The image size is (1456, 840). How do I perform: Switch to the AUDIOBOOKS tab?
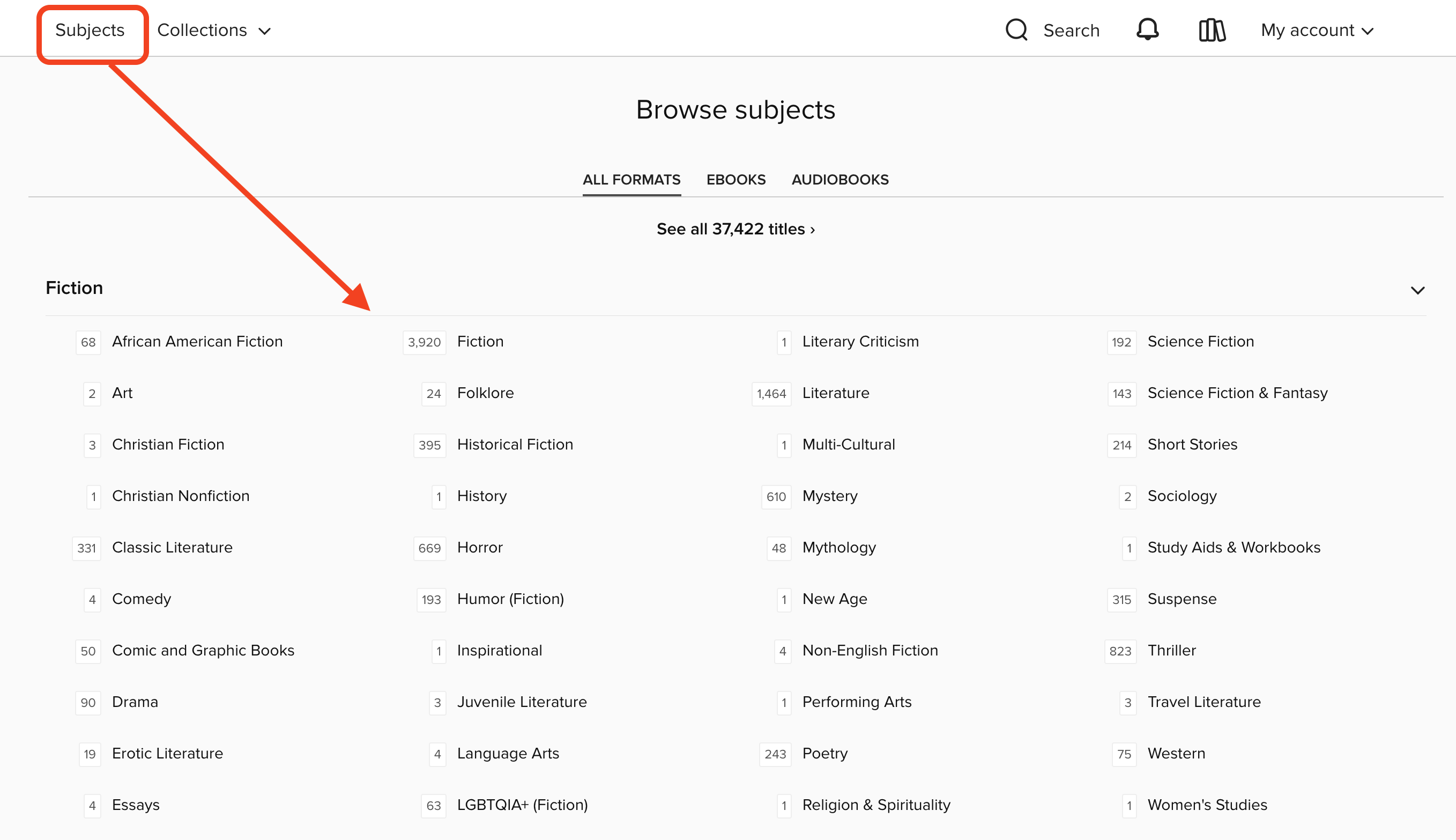pos(840,179)
